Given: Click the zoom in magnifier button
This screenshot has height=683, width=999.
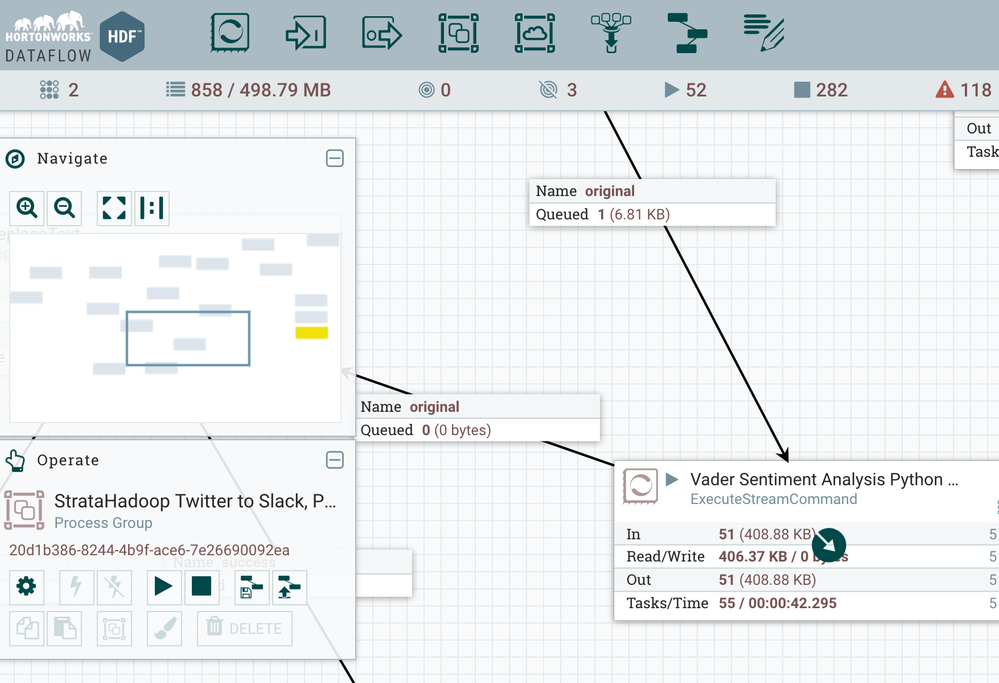Looking at the screenshot, I should (27, 208).
